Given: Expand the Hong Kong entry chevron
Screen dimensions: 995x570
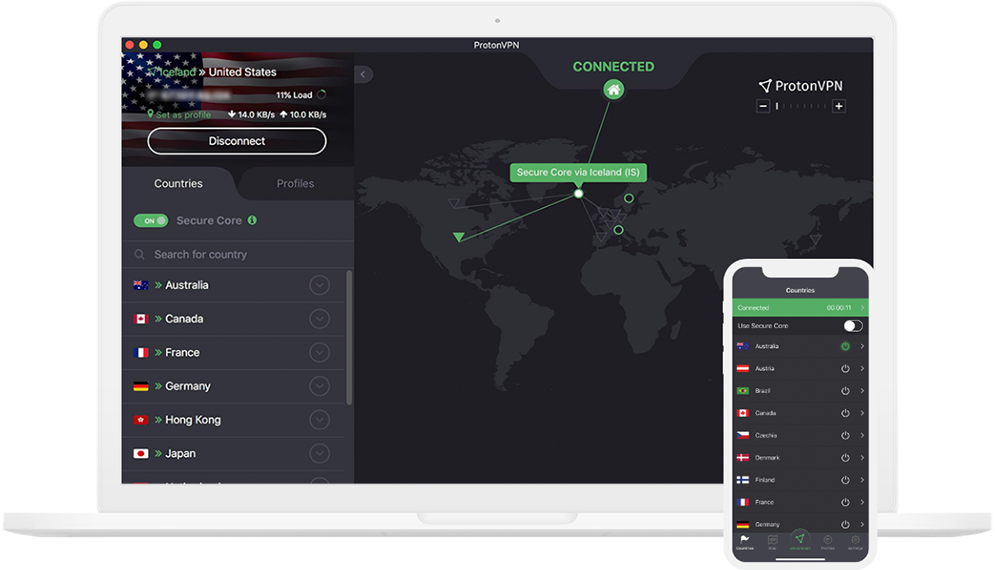Looking at the screenshot, I should point(319,420).
